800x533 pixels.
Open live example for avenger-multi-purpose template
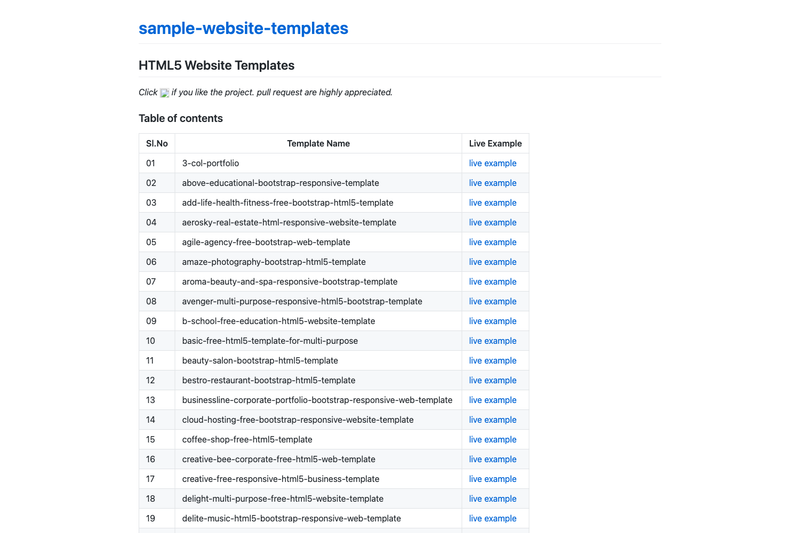tap(492, 301)
